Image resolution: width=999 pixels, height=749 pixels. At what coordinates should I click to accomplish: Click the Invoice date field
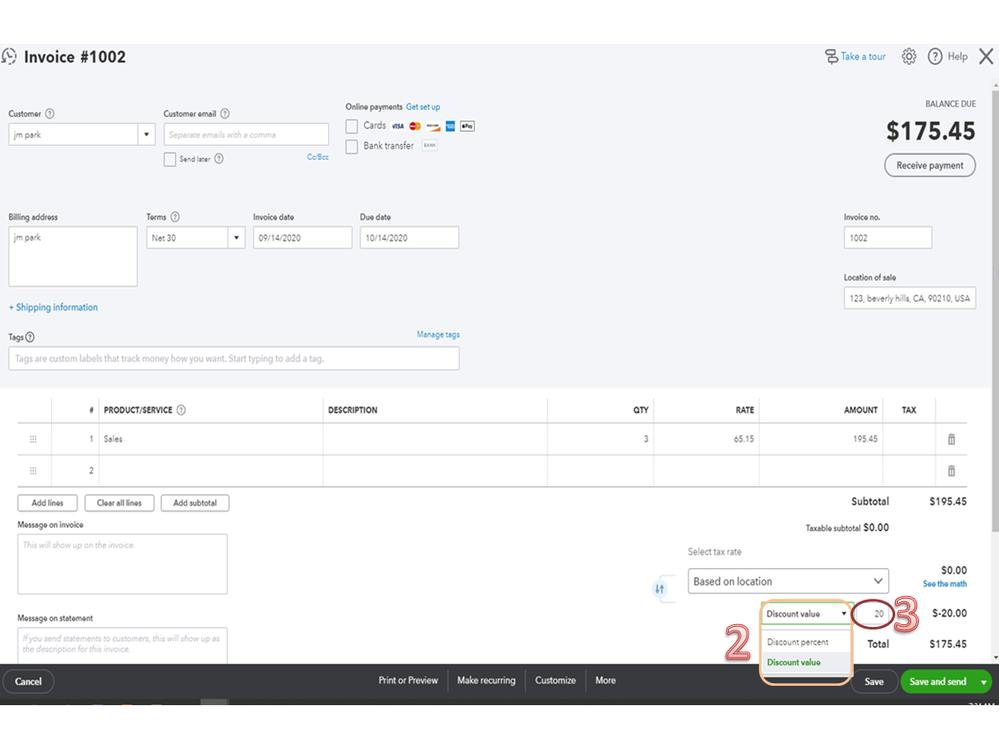[x=302, y=238]
